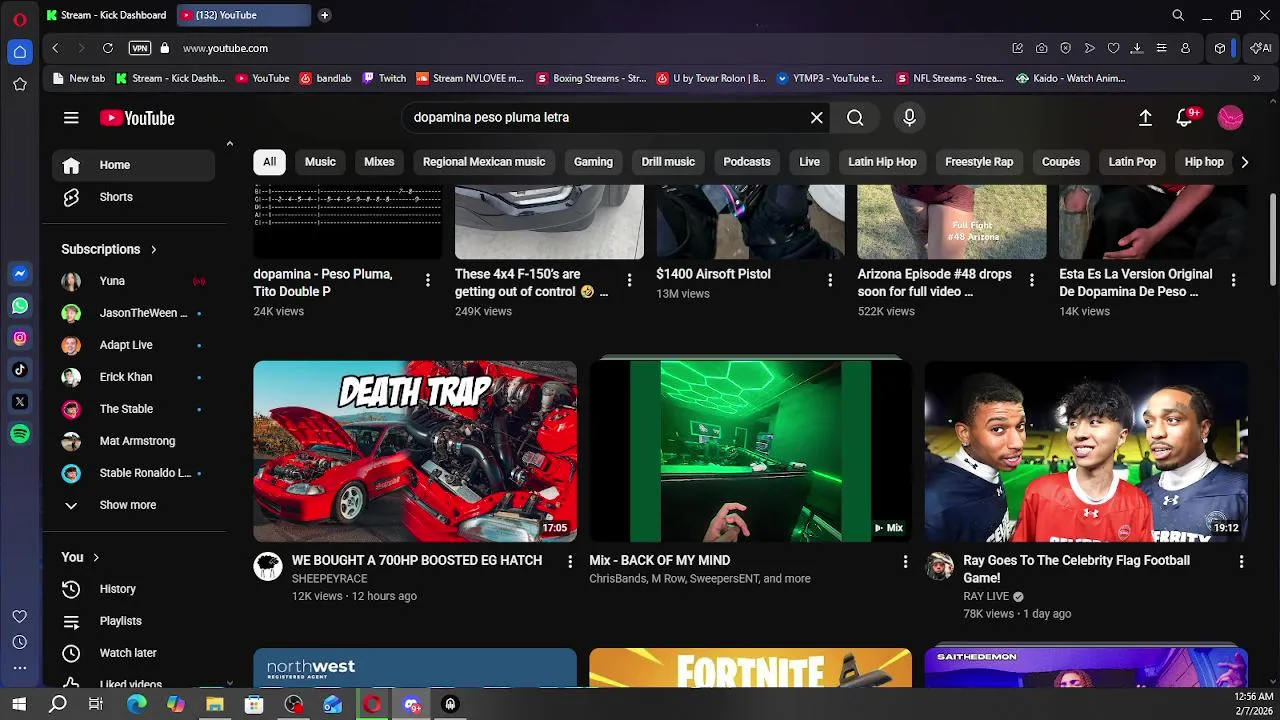Open the green room Mix thumbnail
Screen dimensions: 1280x720
[x=751, y=451]
